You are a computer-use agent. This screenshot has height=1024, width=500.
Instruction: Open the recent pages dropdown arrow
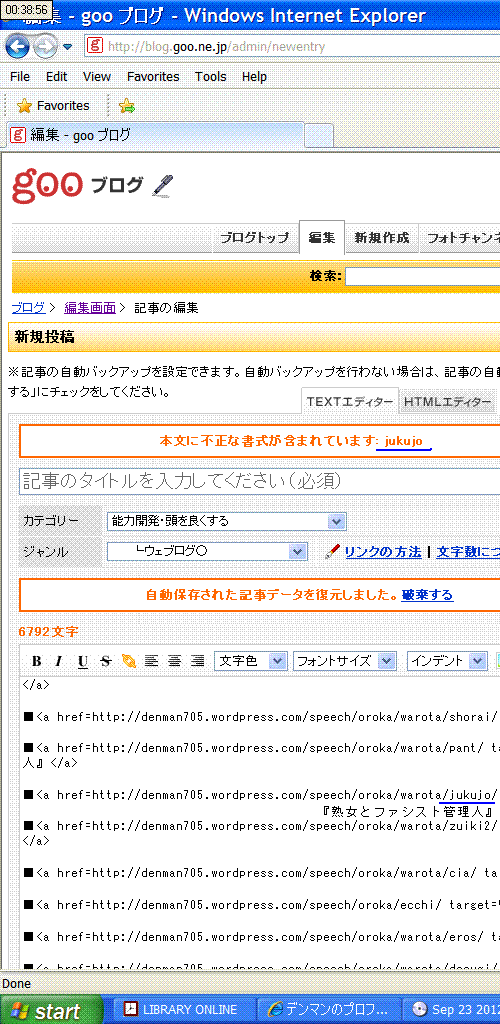[x=68, y=47]
